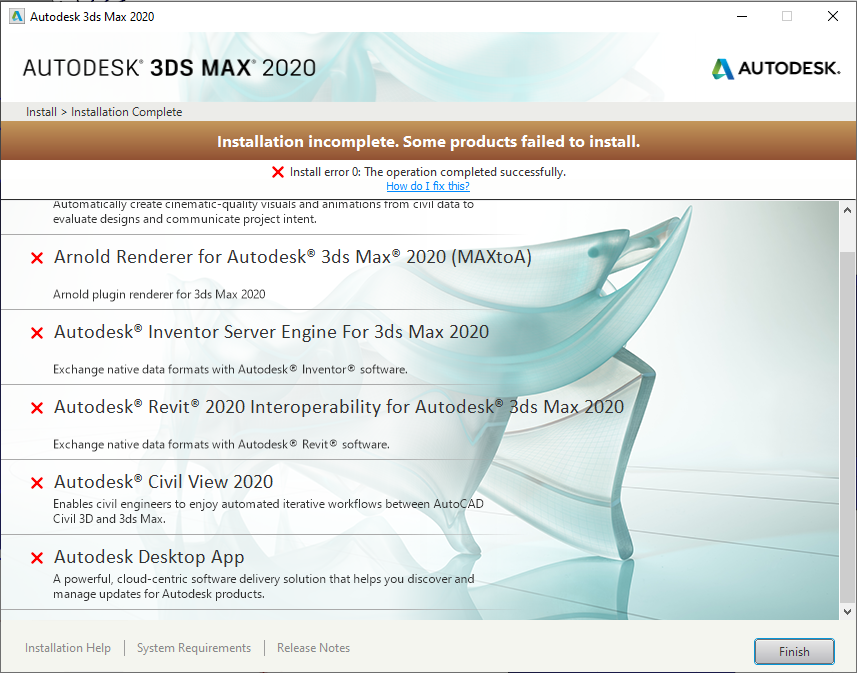Select the Revit 2020 Interoperability title
This screenshot has height=673, width=857.
[339, 407]
